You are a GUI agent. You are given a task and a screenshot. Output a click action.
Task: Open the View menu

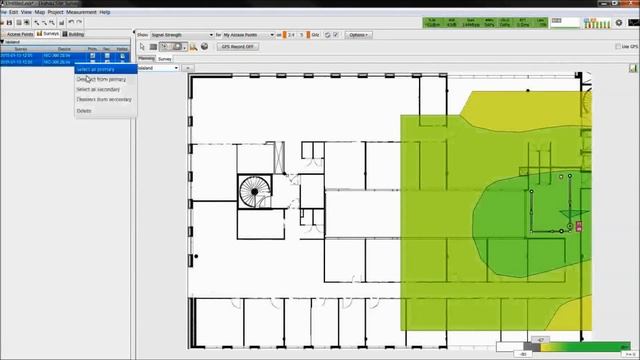pyautogui.click(x=26, y=12)
